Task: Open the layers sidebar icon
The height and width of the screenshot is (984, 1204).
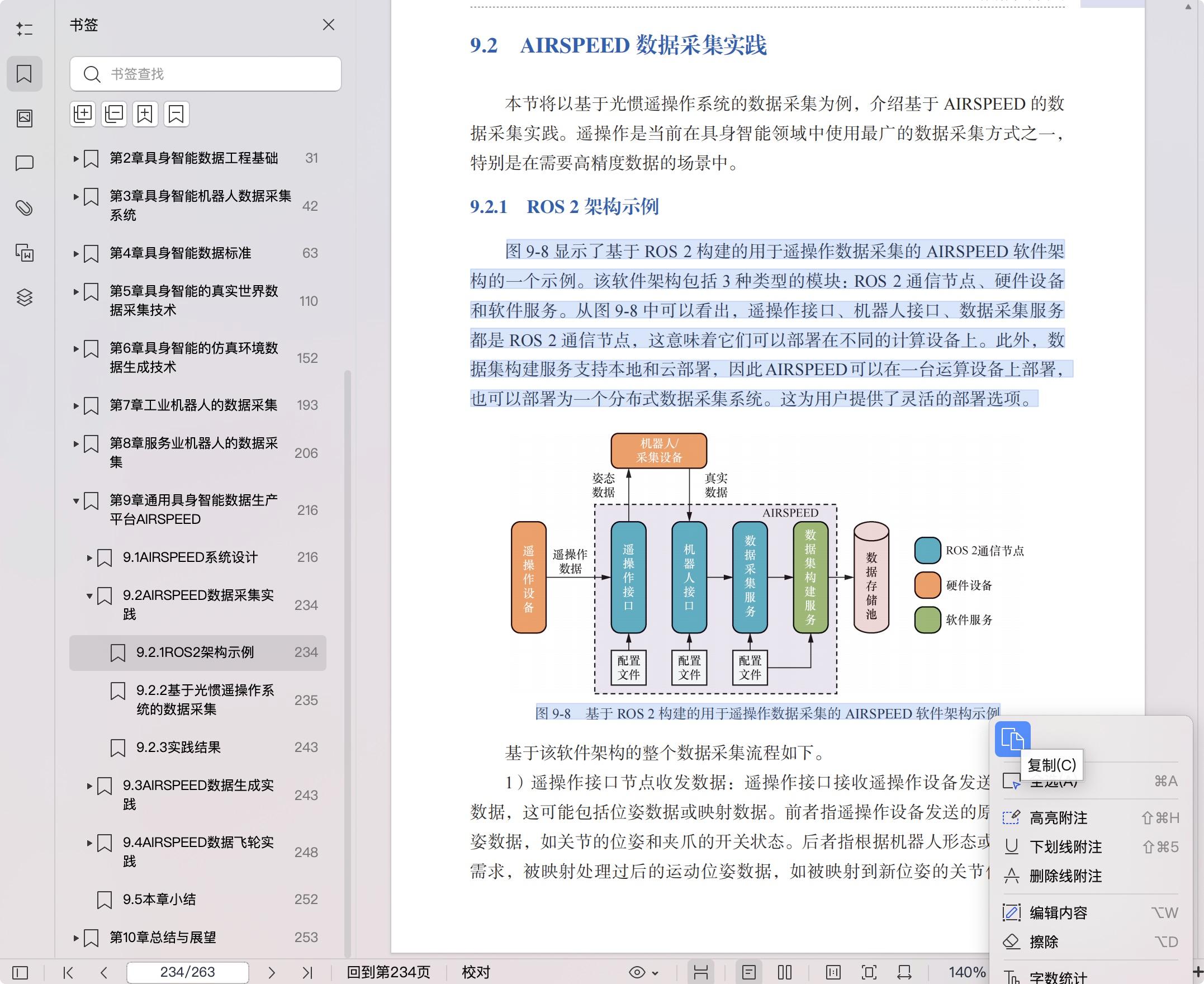Action: [24, 297]
